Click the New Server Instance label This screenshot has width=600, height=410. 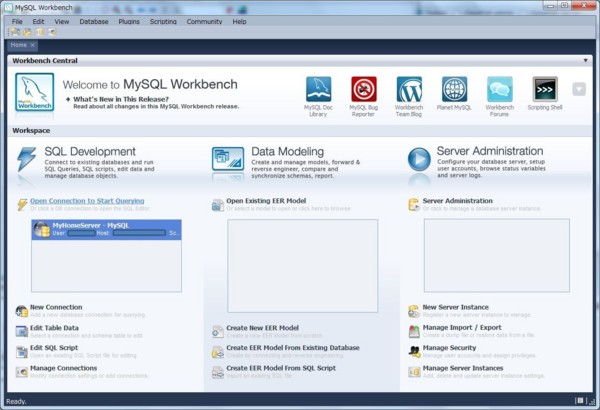455,307
